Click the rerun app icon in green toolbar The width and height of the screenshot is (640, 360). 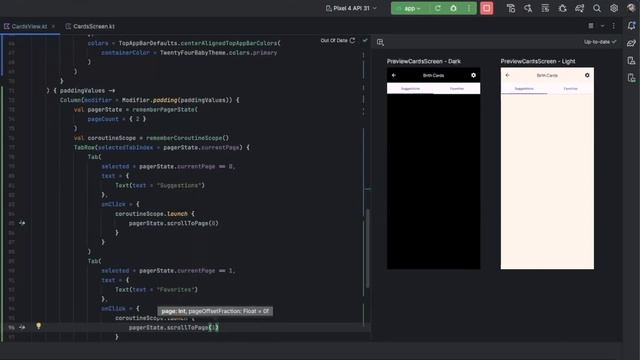(438, 8)
